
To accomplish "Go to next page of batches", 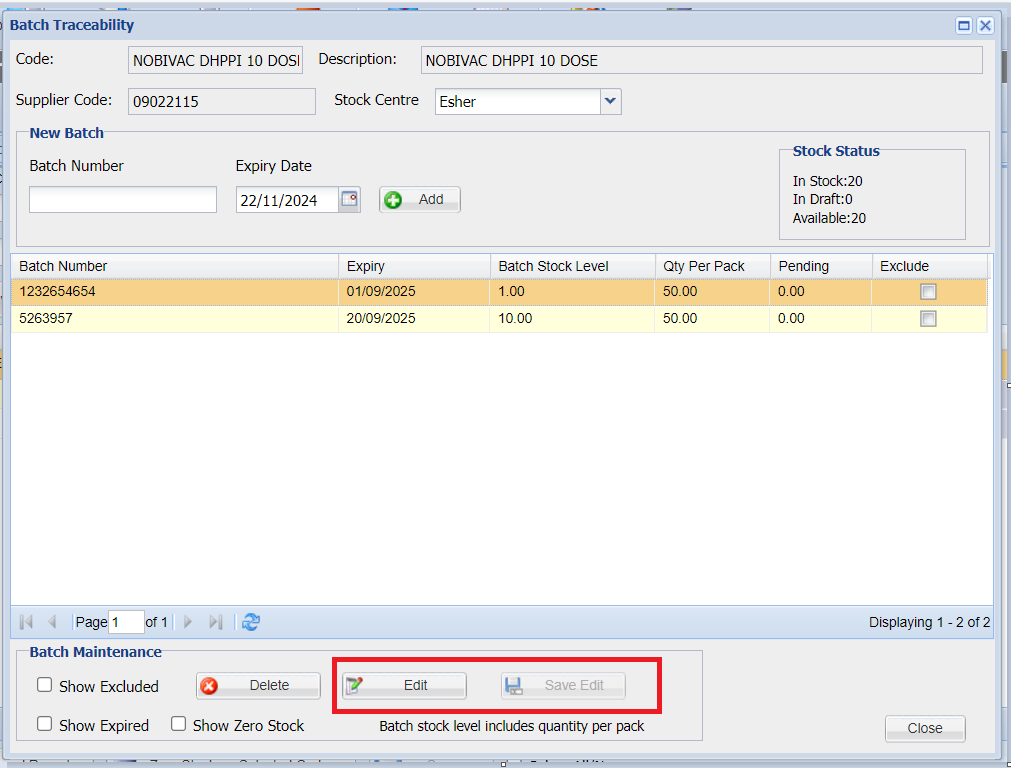I will [x=188, y=622].
